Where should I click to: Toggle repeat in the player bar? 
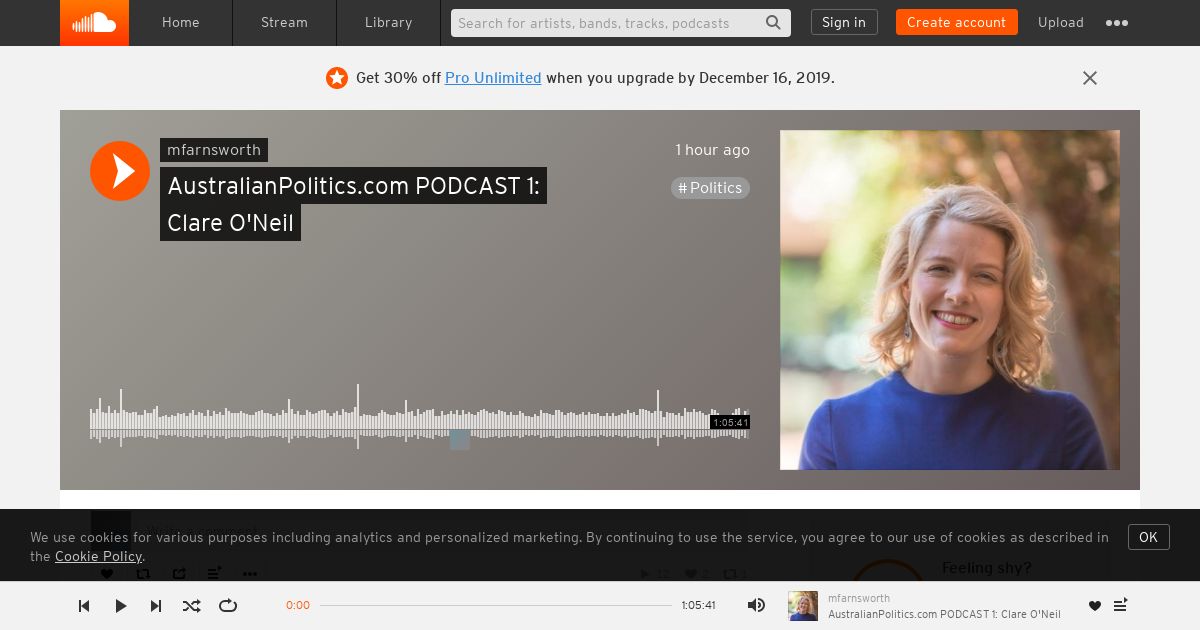228,605
